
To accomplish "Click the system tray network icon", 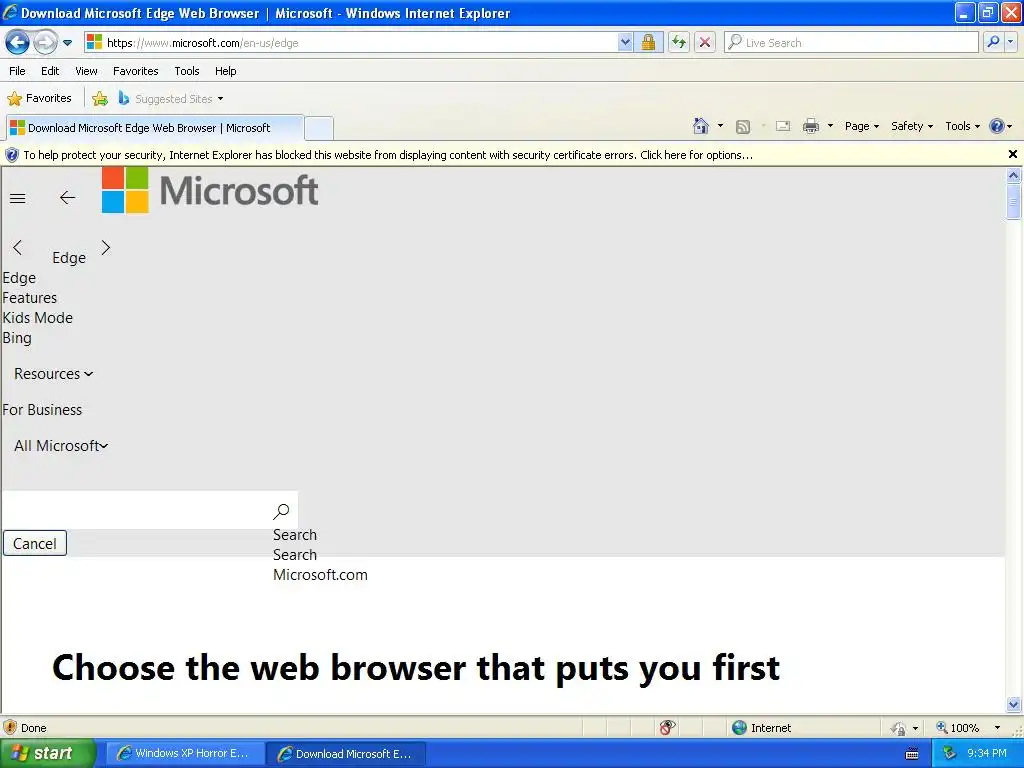I will pyautogui.click(x=950, y=754).
